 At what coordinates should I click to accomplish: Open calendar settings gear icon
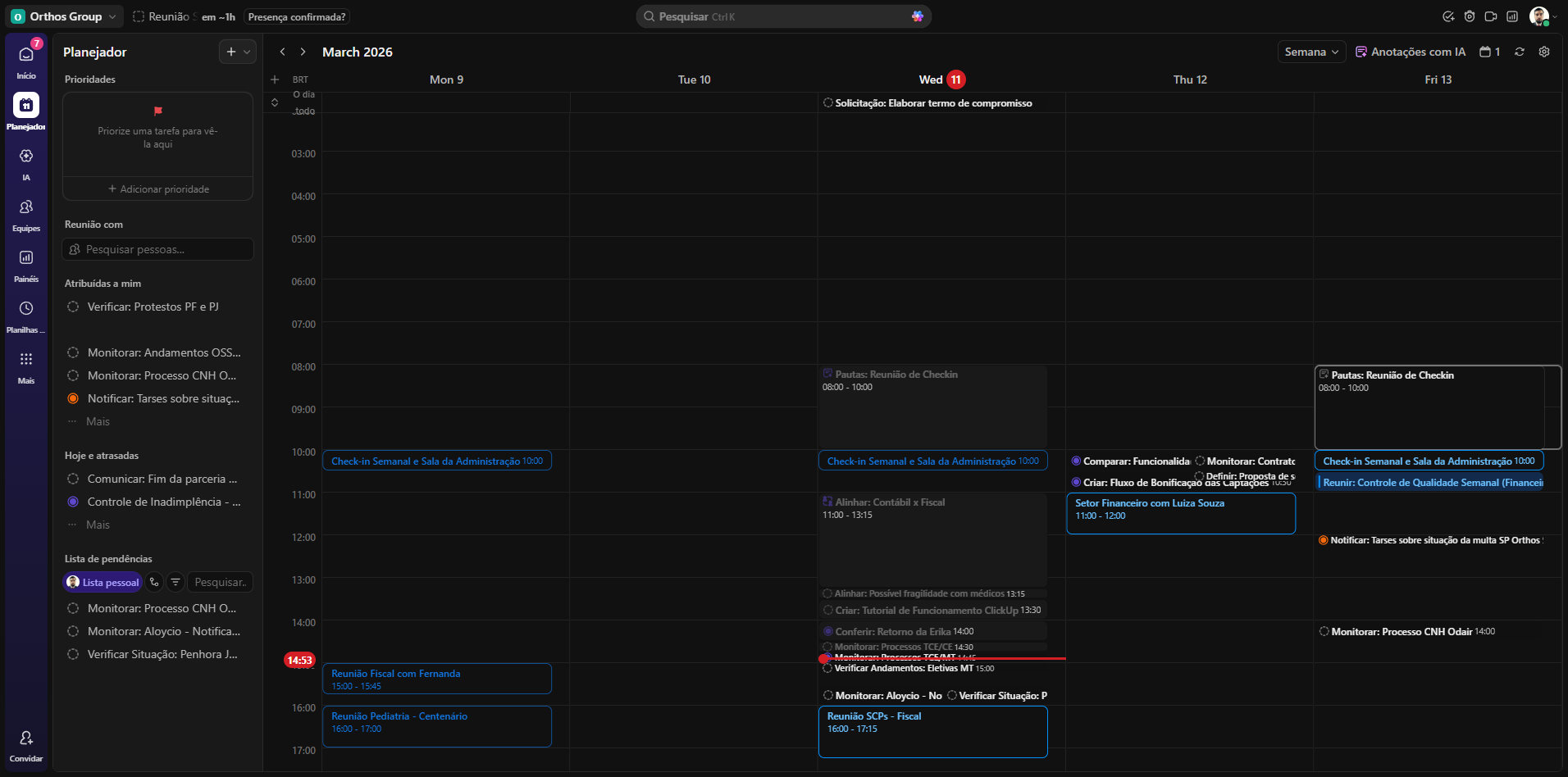click(1544, 52)
